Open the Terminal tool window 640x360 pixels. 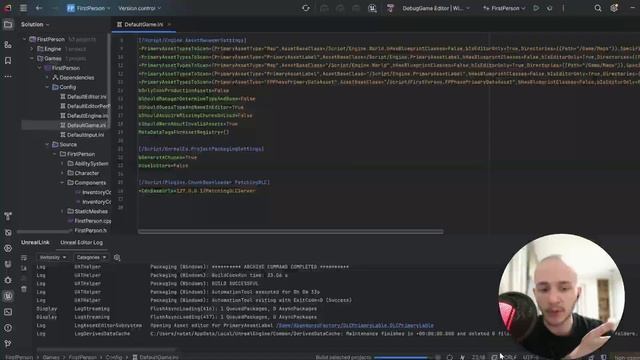click(8, 312)
